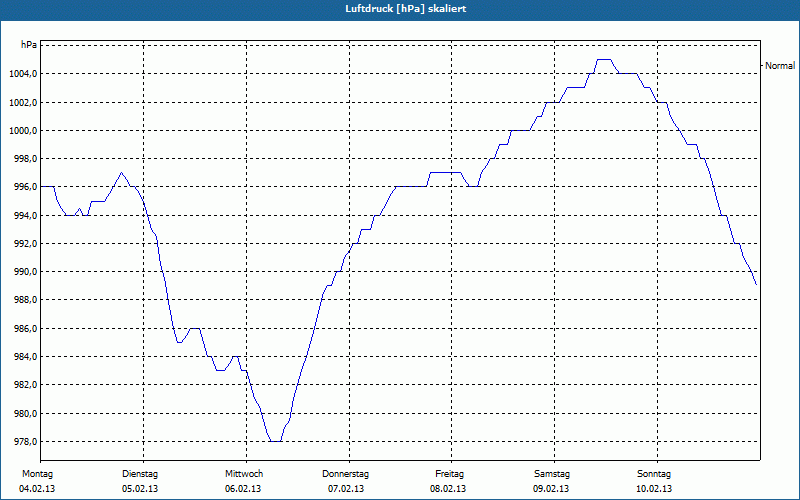Click the date '07.02.13'
800x500 pixels.
(x=346, y=489)
